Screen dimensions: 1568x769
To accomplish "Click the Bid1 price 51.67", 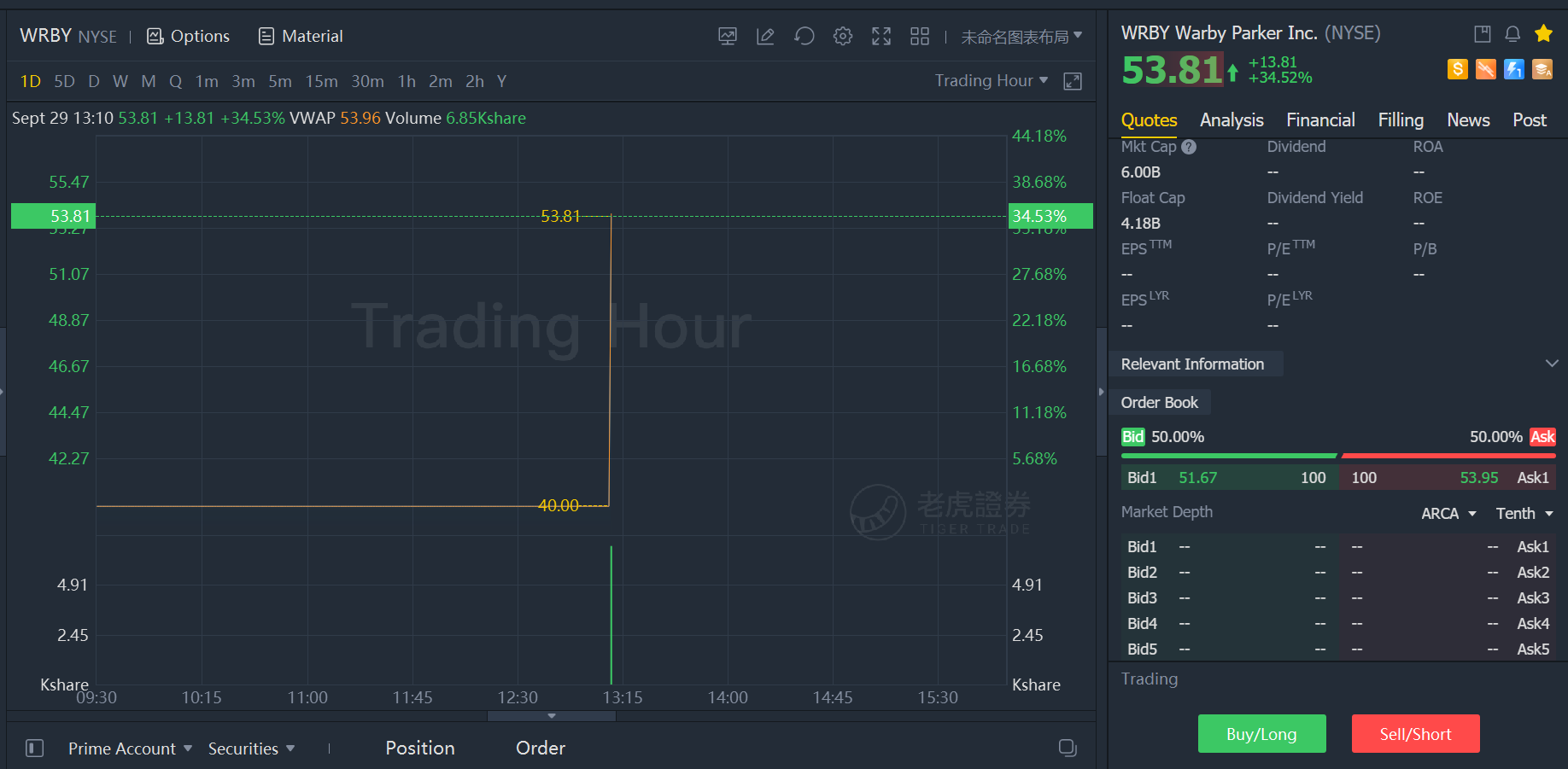I will pos(1197,478).
